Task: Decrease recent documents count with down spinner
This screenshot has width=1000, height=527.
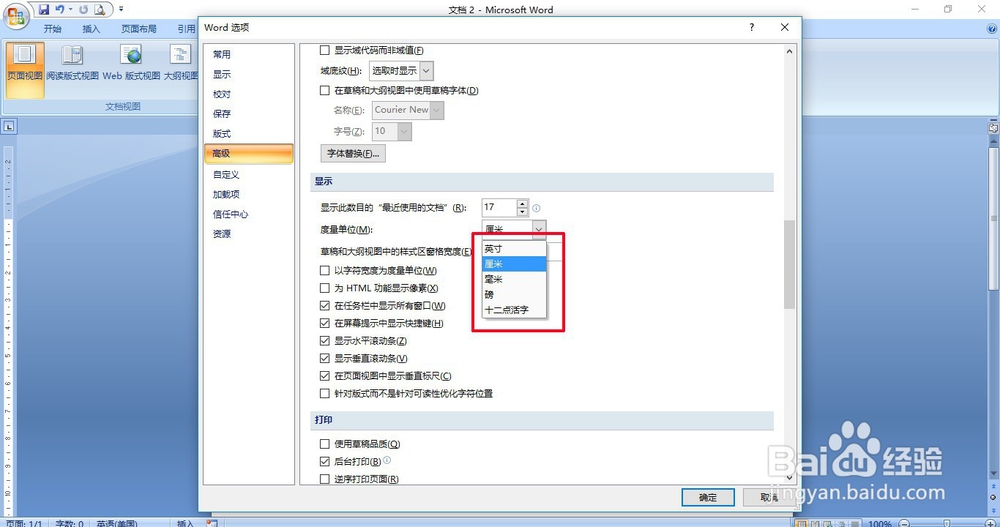Action: (x=522, y=212)
